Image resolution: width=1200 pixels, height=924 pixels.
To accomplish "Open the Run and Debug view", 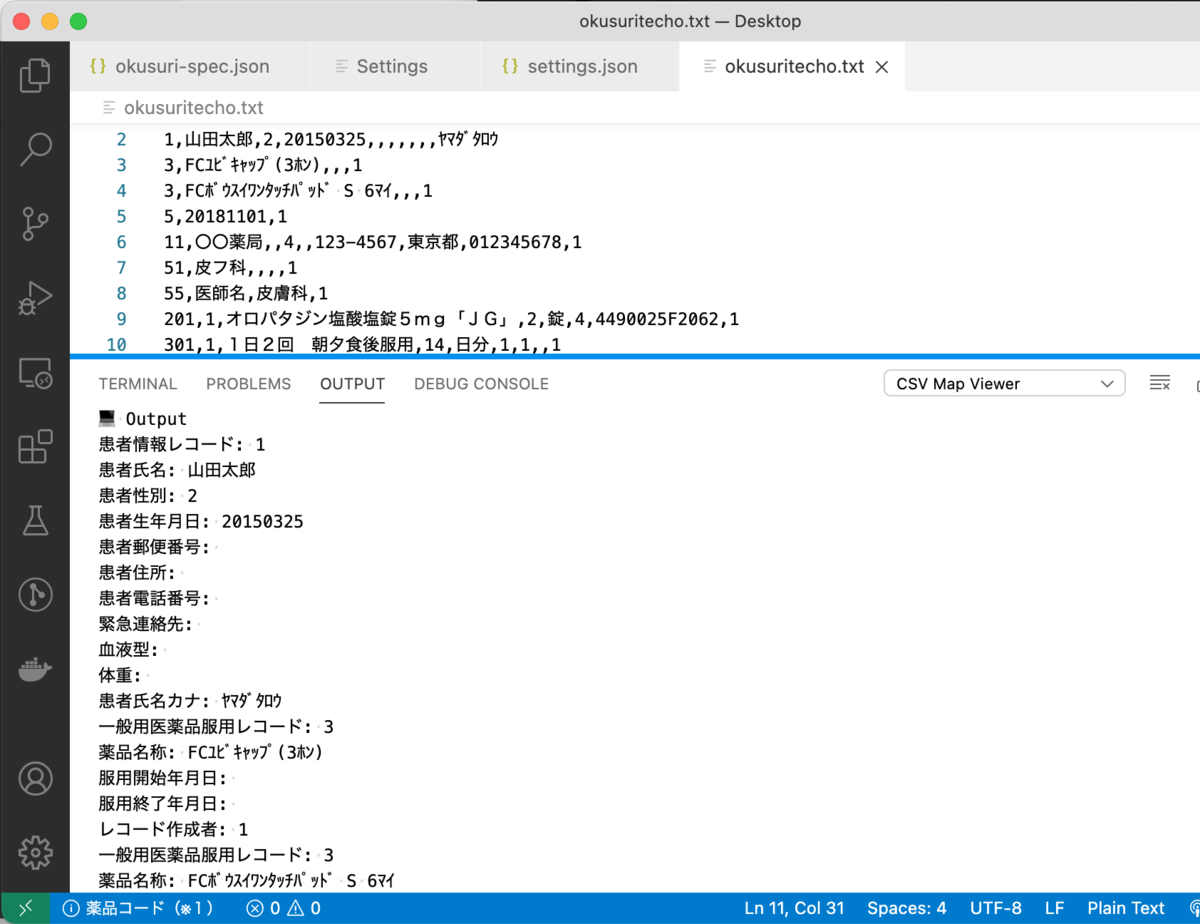I will pyautogui.click(x=35, y=299).
